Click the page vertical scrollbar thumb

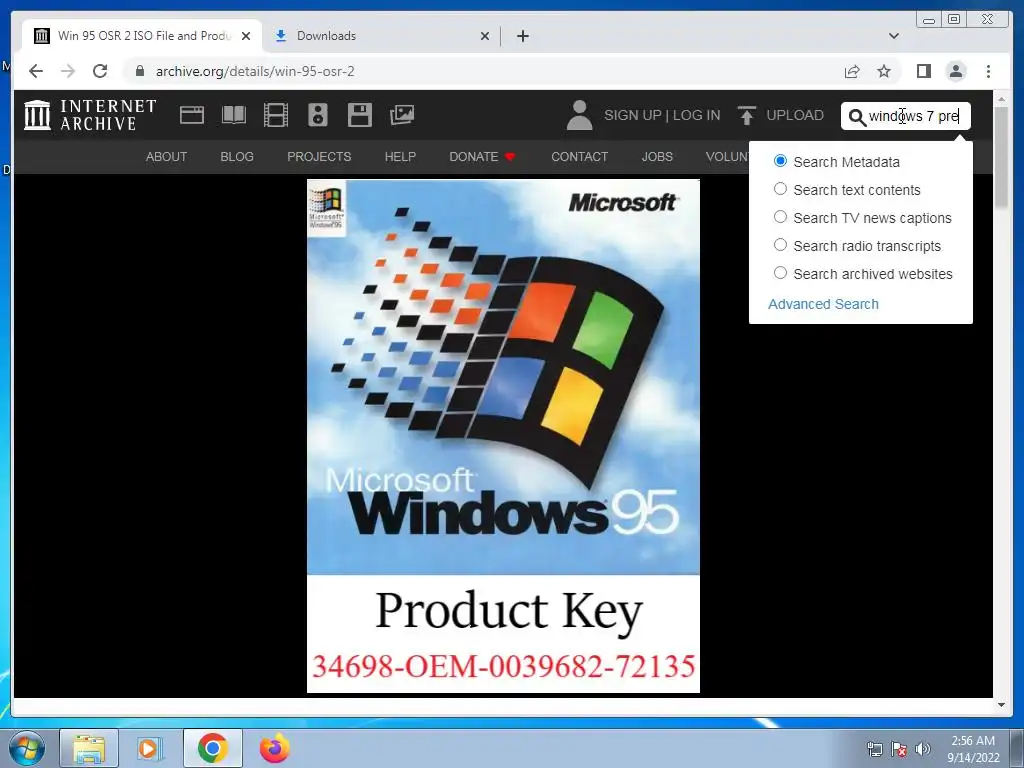pyautogui.click(x=1001, y=157)
